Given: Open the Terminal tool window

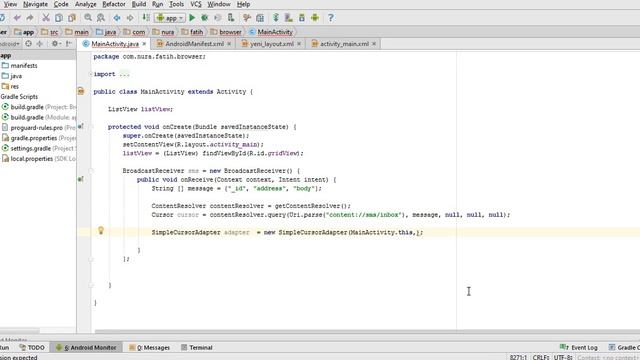Looking at the screenshot, I should pyautogui.click(x=197, y=347).
